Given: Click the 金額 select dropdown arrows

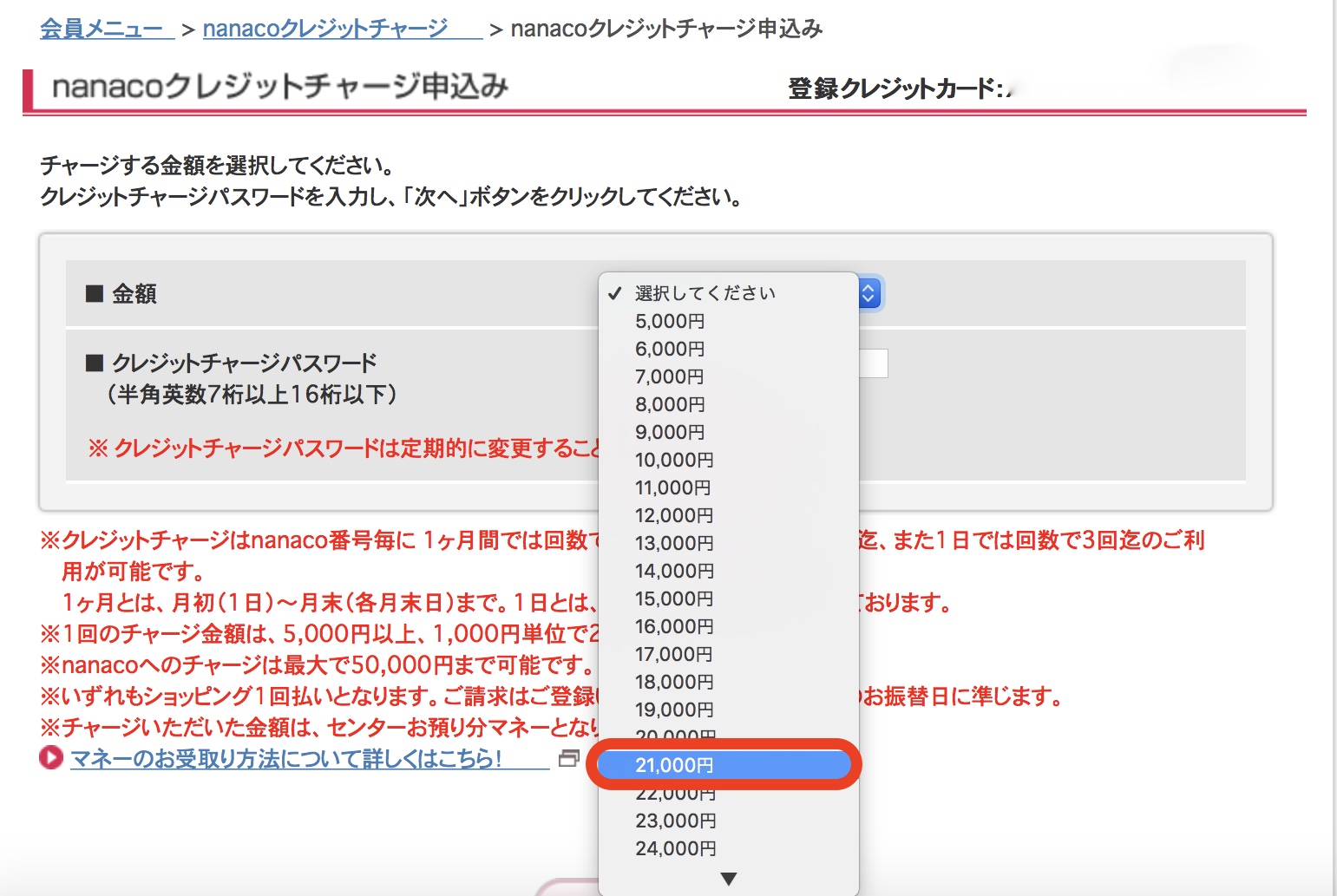Looking at the screenshot, I should click(x=869, y=293).
